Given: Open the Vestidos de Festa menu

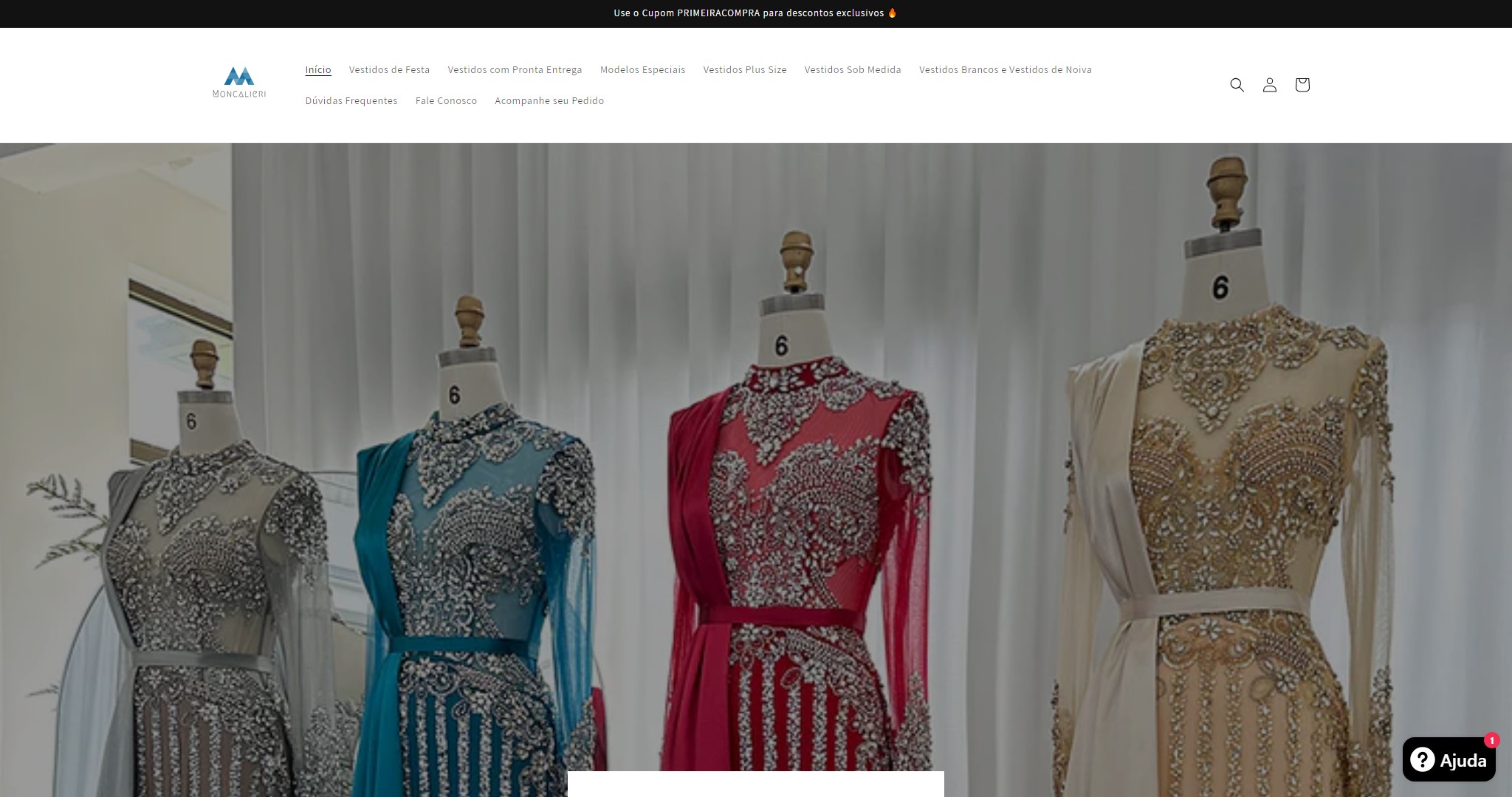Looking at the screenshot, I should pos(390,69).
